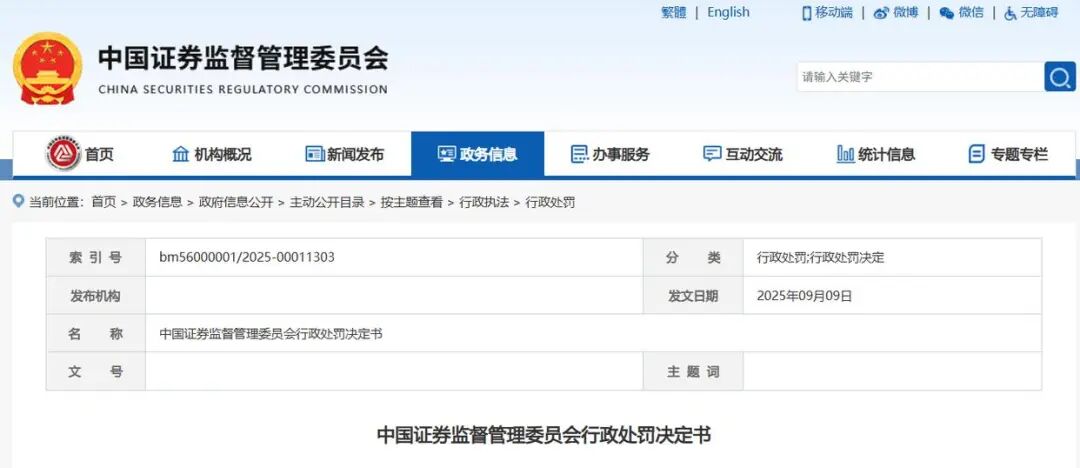Open the 无障碍 accessibility link
Viewport: 1080px width, 468px height.
click(x=1039, y=12)
